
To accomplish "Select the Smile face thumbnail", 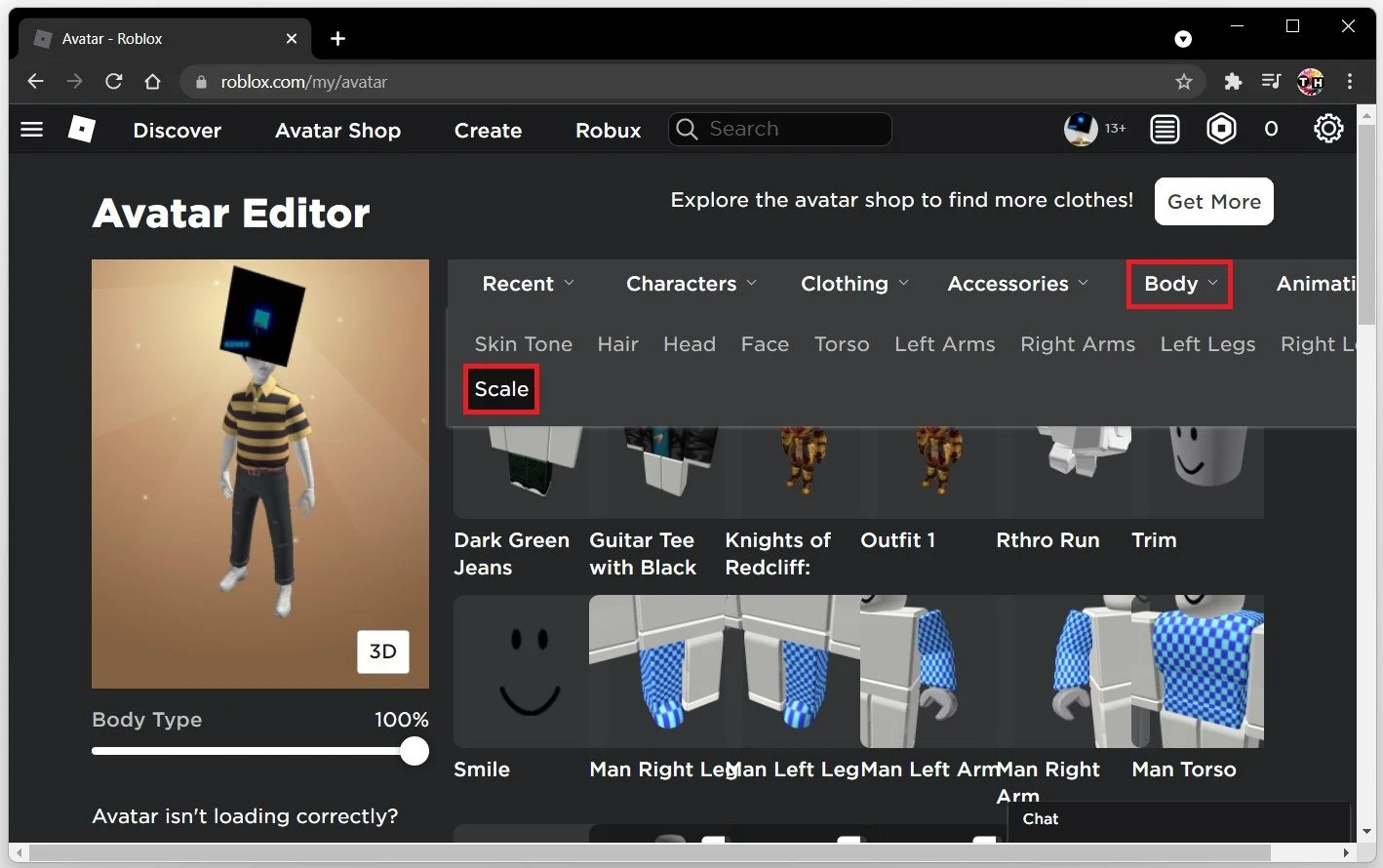I will click(520, 671).
